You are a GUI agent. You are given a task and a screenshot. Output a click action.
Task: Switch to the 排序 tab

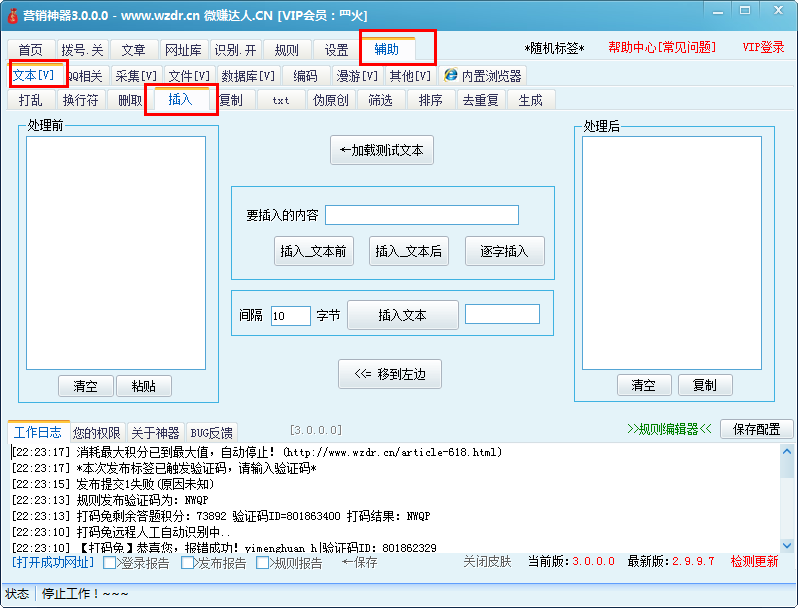(x=431, y=100)
